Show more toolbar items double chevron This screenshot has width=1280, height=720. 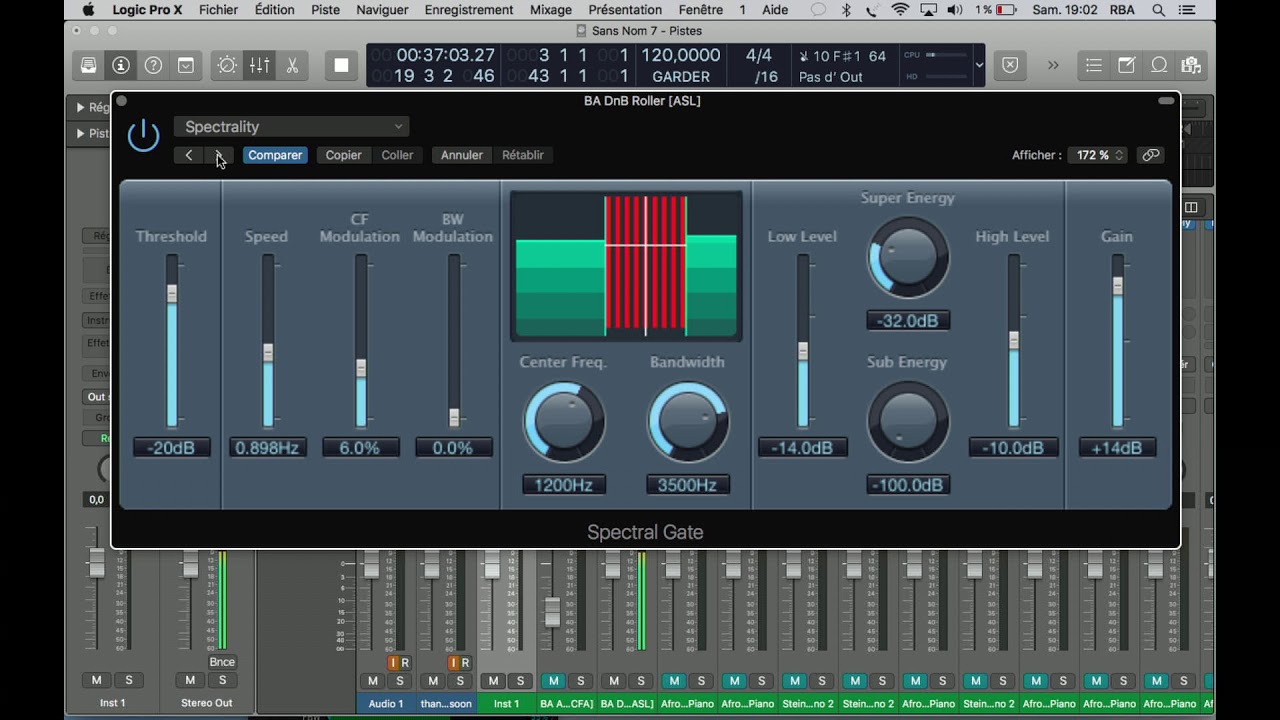[1053, 65]
